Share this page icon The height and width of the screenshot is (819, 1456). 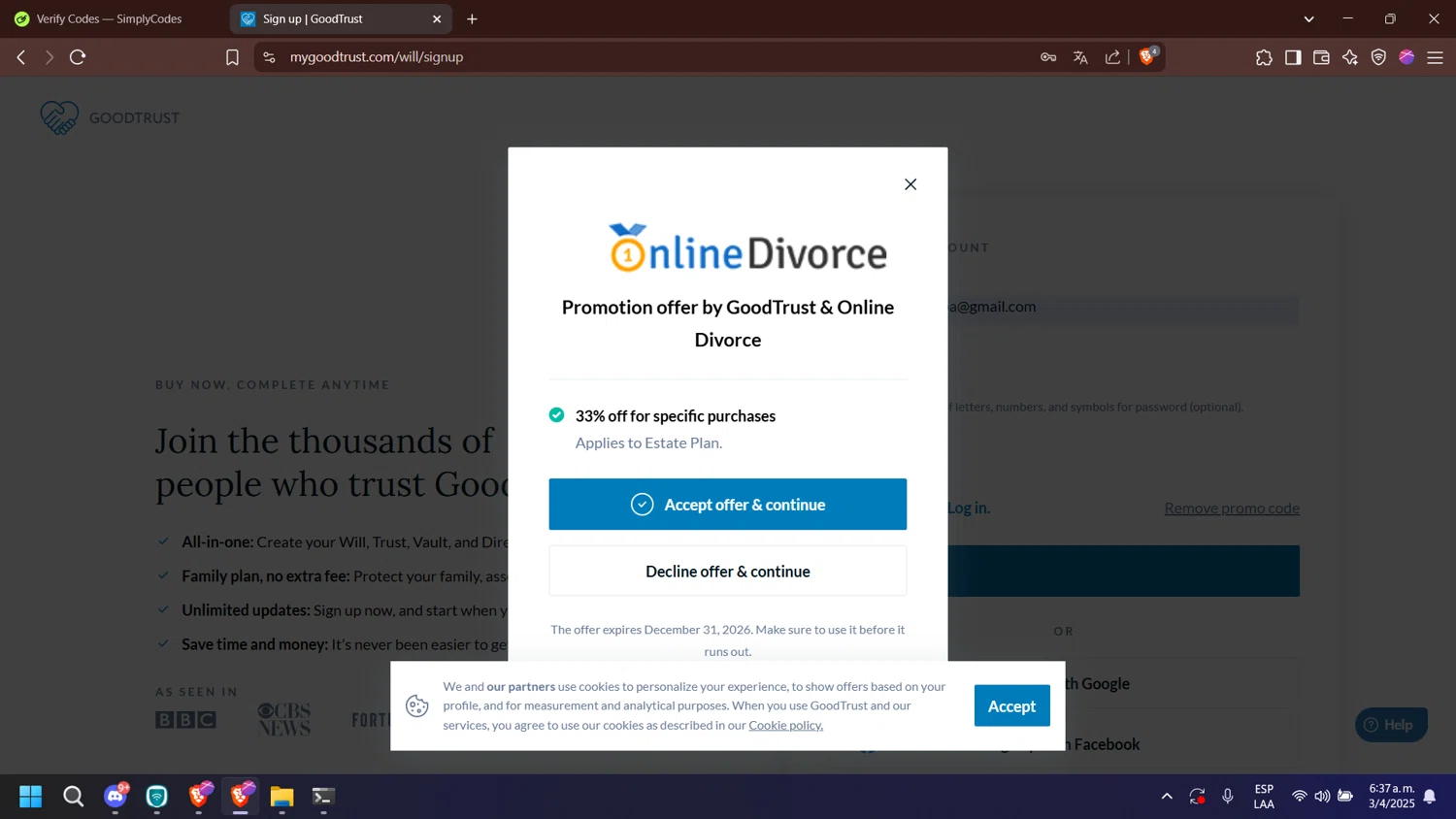(x=1112, y=57)
